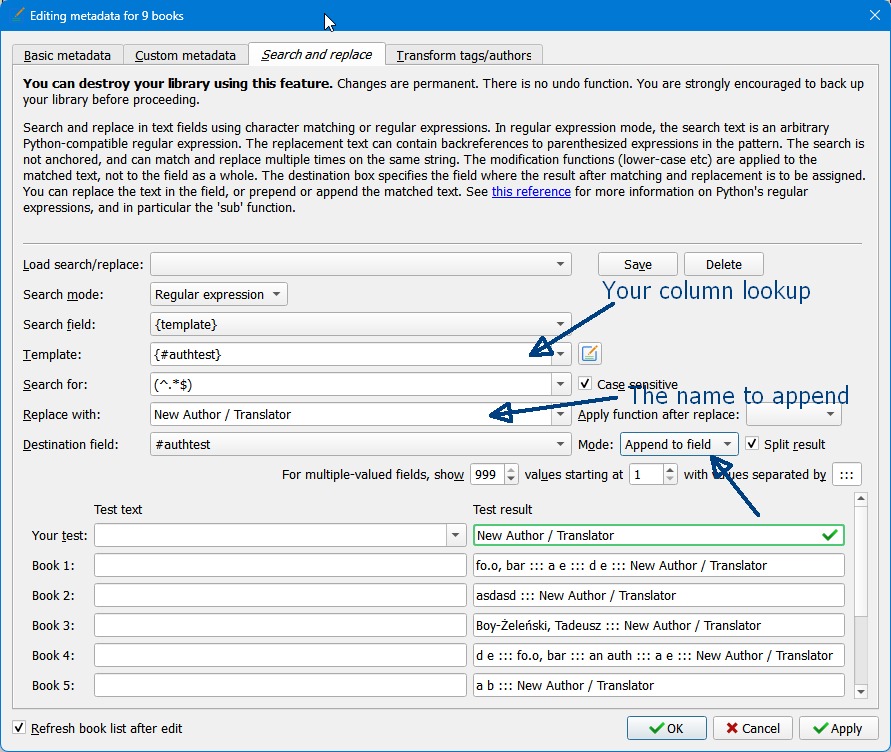The height and width of the screenshot is (752, 891).
Task: Expand the Load search/replace combo box
Action: [x=360, y=265]
